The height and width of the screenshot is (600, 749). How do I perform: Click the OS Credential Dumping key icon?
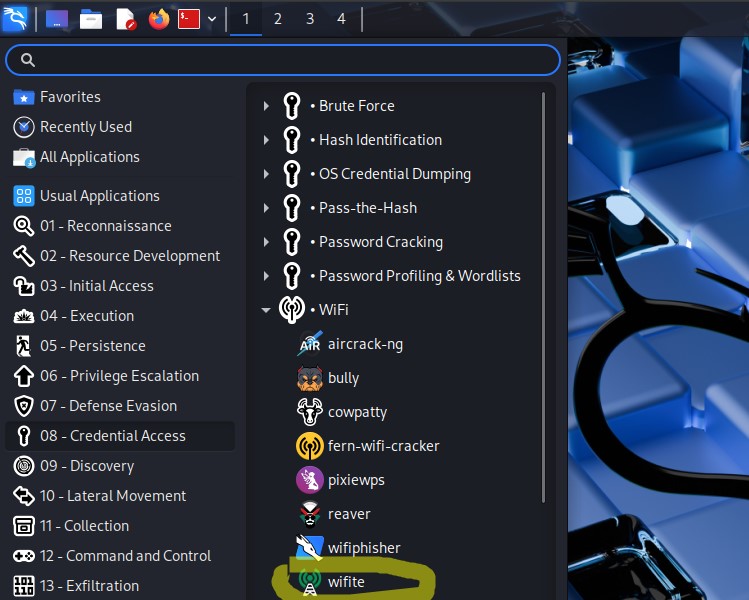coord(292,174)
